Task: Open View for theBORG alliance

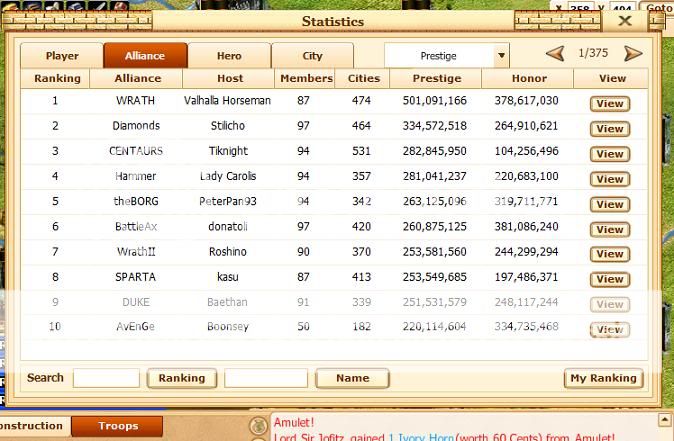Action: point(609,204)
